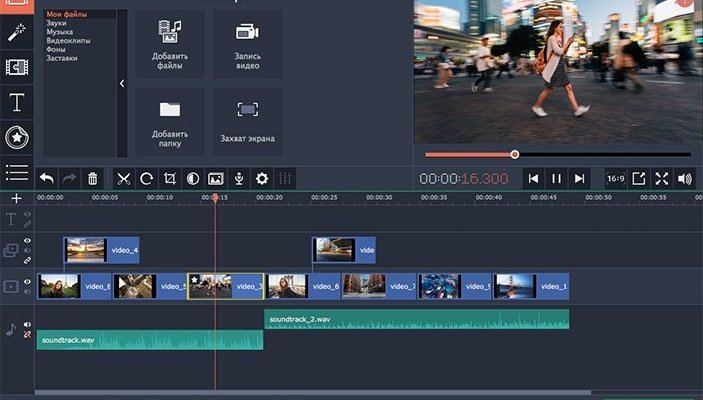Delete the selected clip with trash icon

(x=93, y=179)
